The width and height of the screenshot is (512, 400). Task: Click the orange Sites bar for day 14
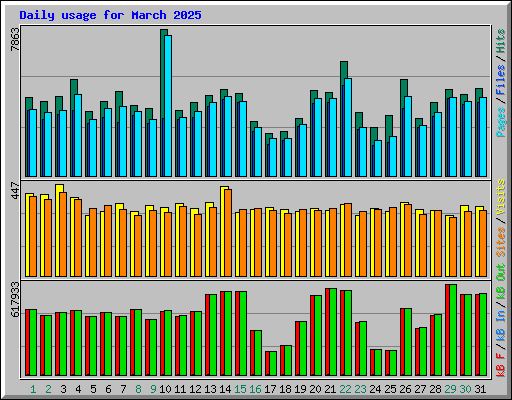point(228,233)
